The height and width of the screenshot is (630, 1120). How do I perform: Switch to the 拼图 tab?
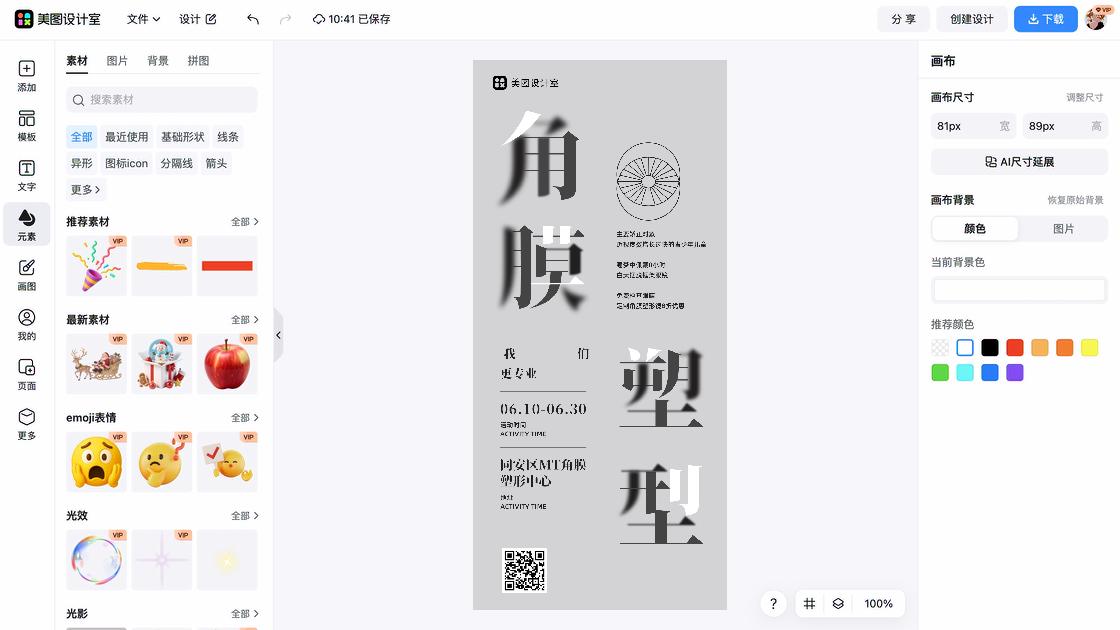tap(199, 61)
